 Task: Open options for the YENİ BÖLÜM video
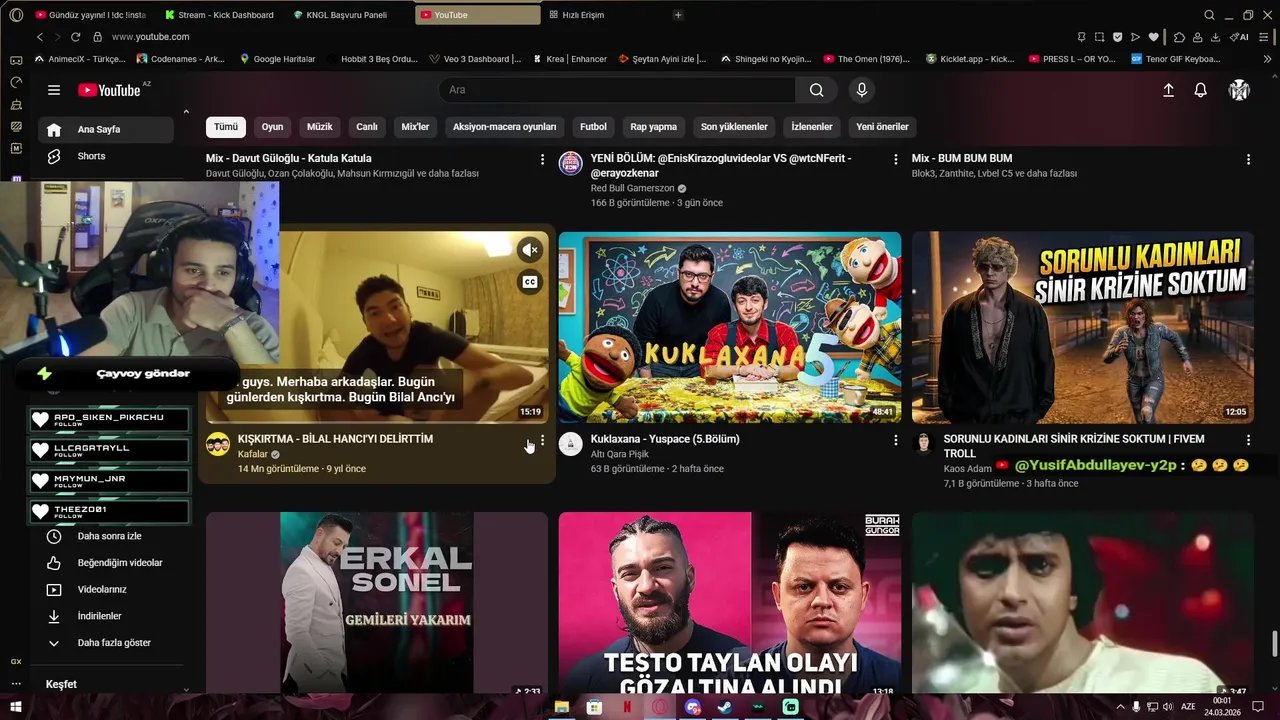895,159
